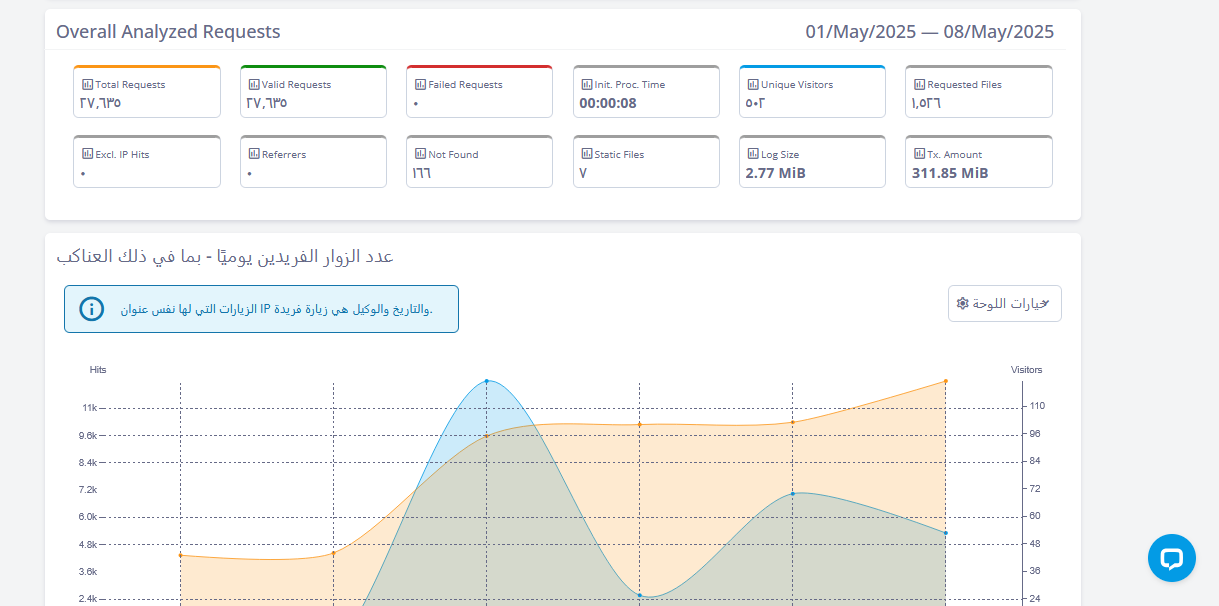Click the blue visitors peak data point

[487, 381]
